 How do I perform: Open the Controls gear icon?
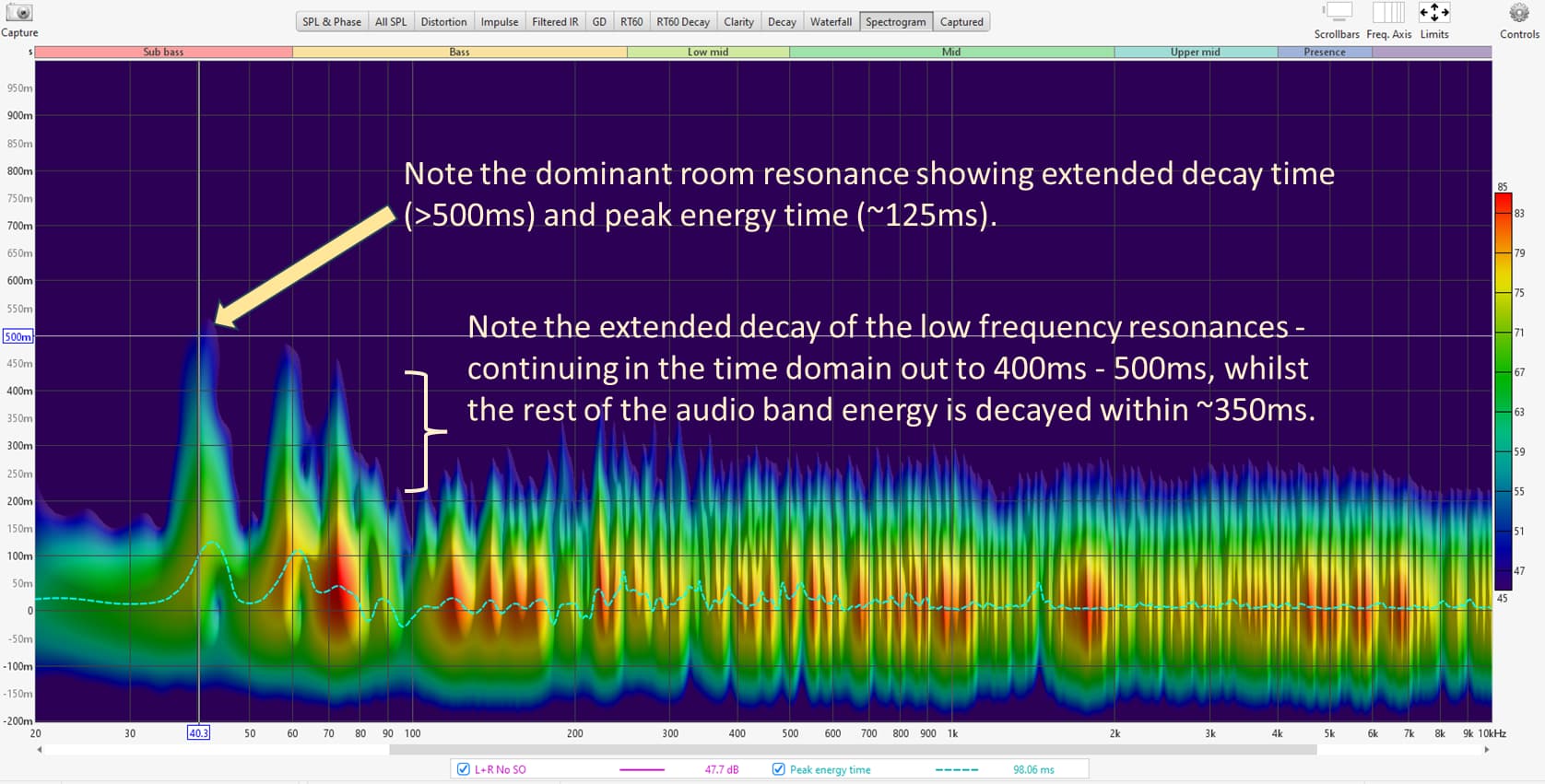[x=1518, y=13]
